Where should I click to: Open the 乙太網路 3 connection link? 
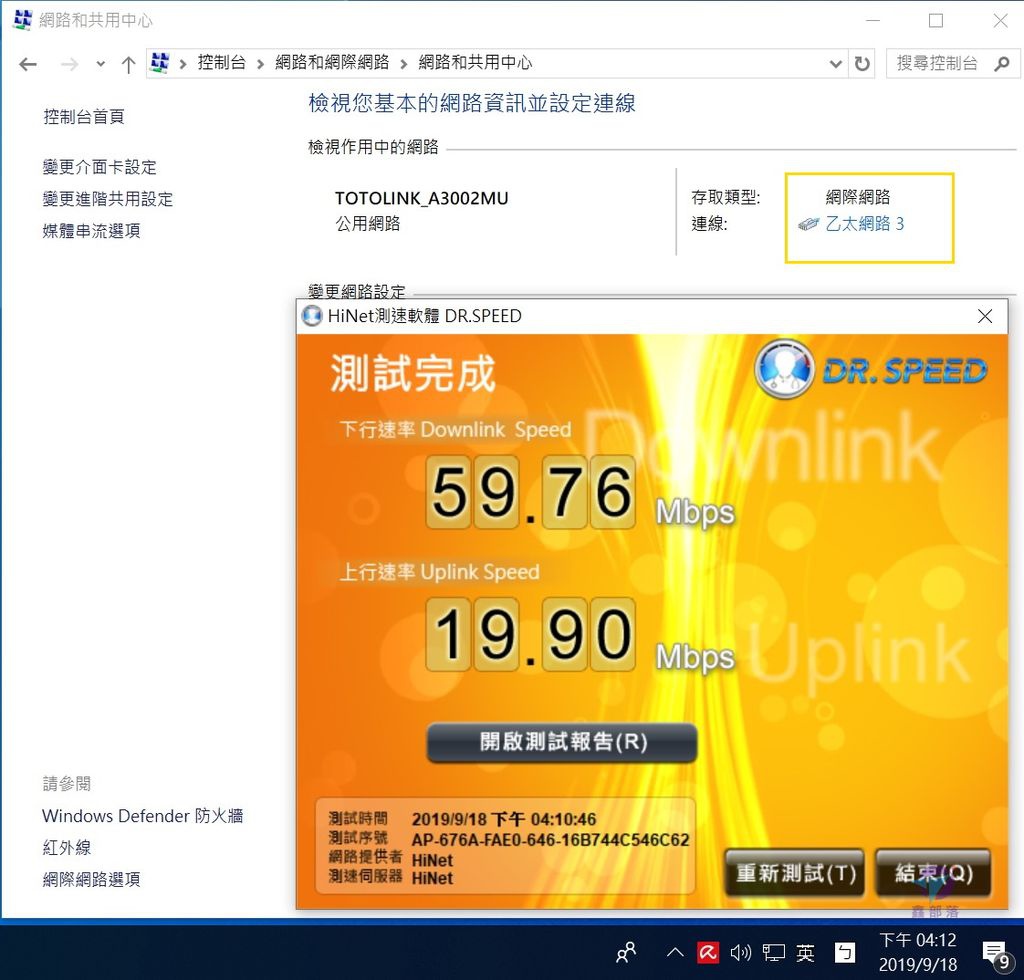coord(865,224)
